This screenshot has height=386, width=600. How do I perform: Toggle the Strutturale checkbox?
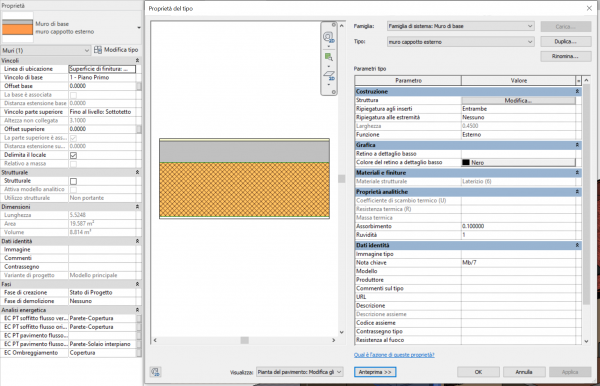73,181
